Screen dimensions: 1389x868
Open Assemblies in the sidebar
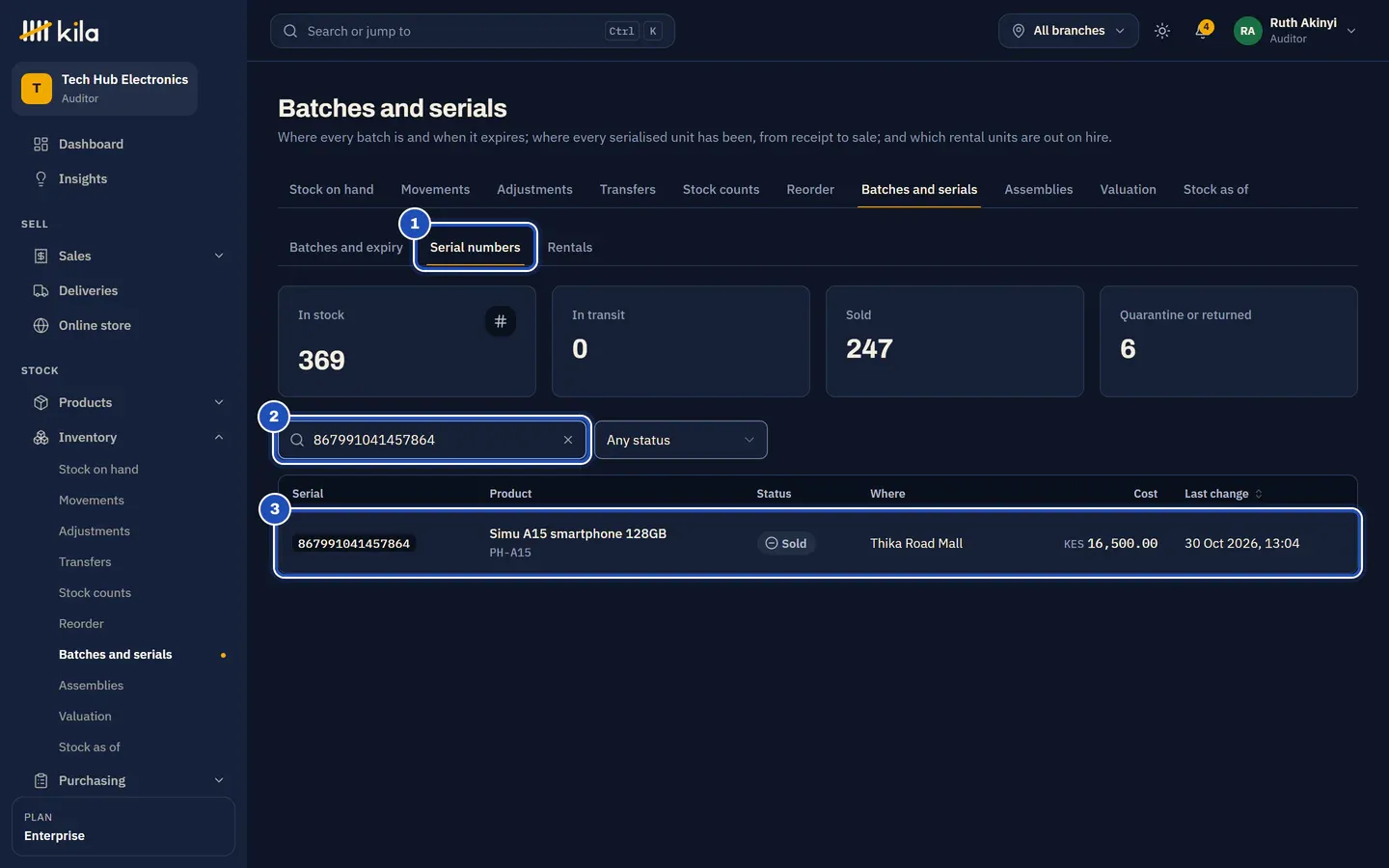[x=91, y=686]
